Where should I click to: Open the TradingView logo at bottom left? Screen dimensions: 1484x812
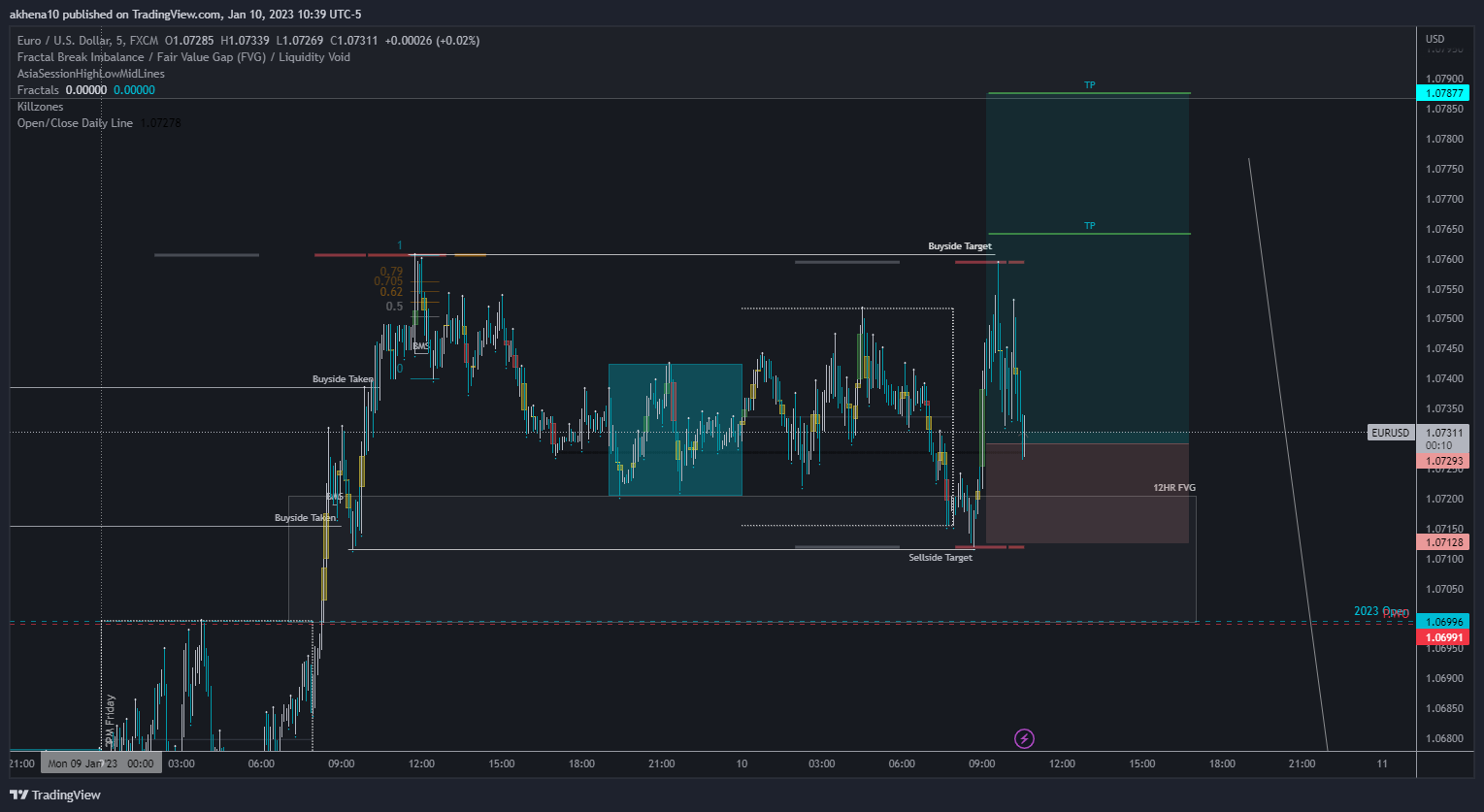coord(53,795)
